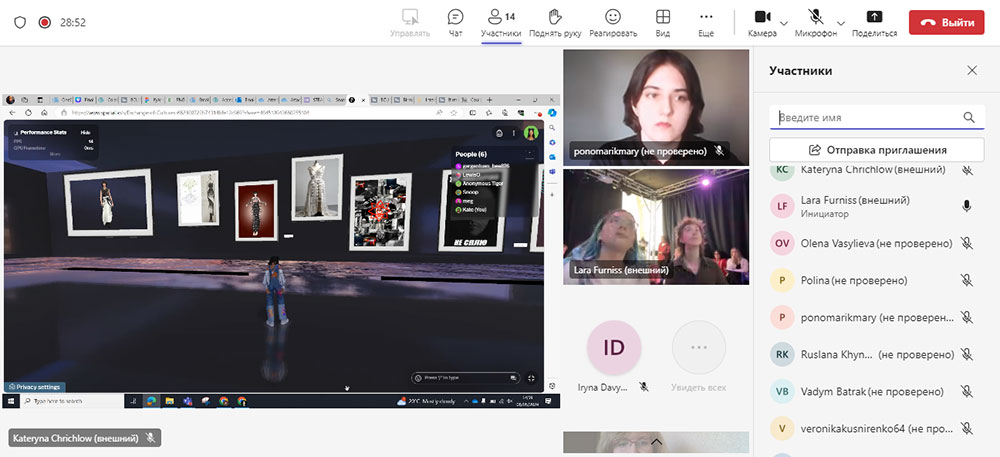
Task: Toggle the Микрофон (microphone) mute
Action: point(816,17)
